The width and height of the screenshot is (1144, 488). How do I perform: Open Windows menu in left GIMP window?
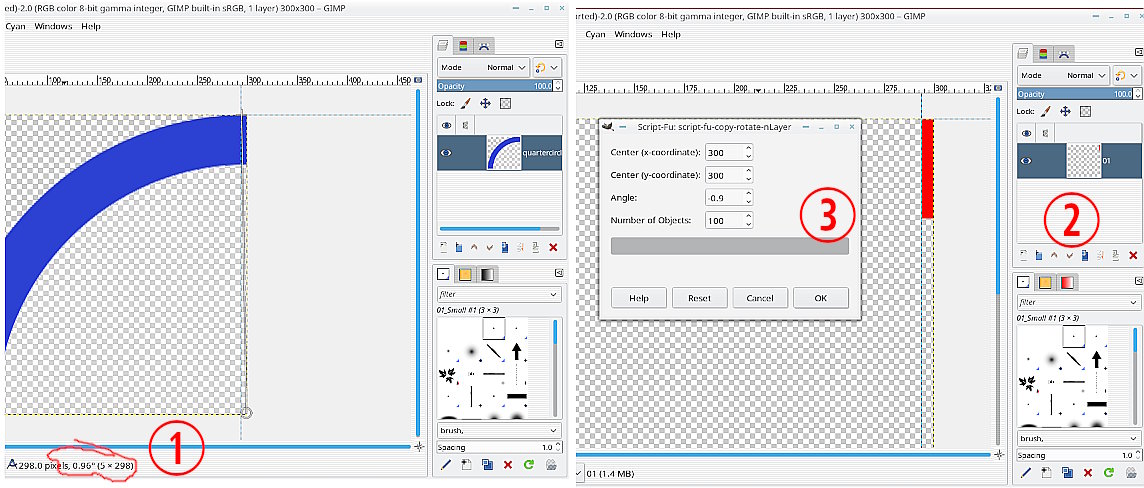[55, 26]
